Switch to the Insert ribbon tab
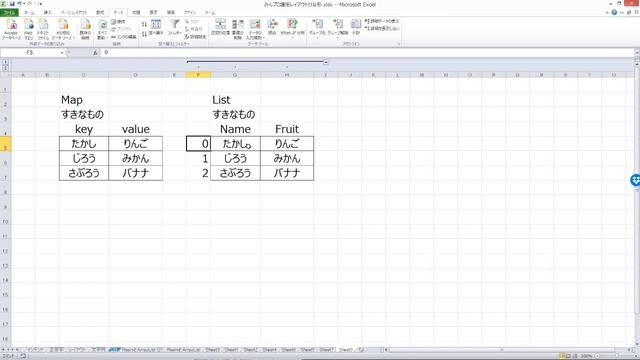The width and height of the screenshot is (640, 360). [x=47, y=13]
